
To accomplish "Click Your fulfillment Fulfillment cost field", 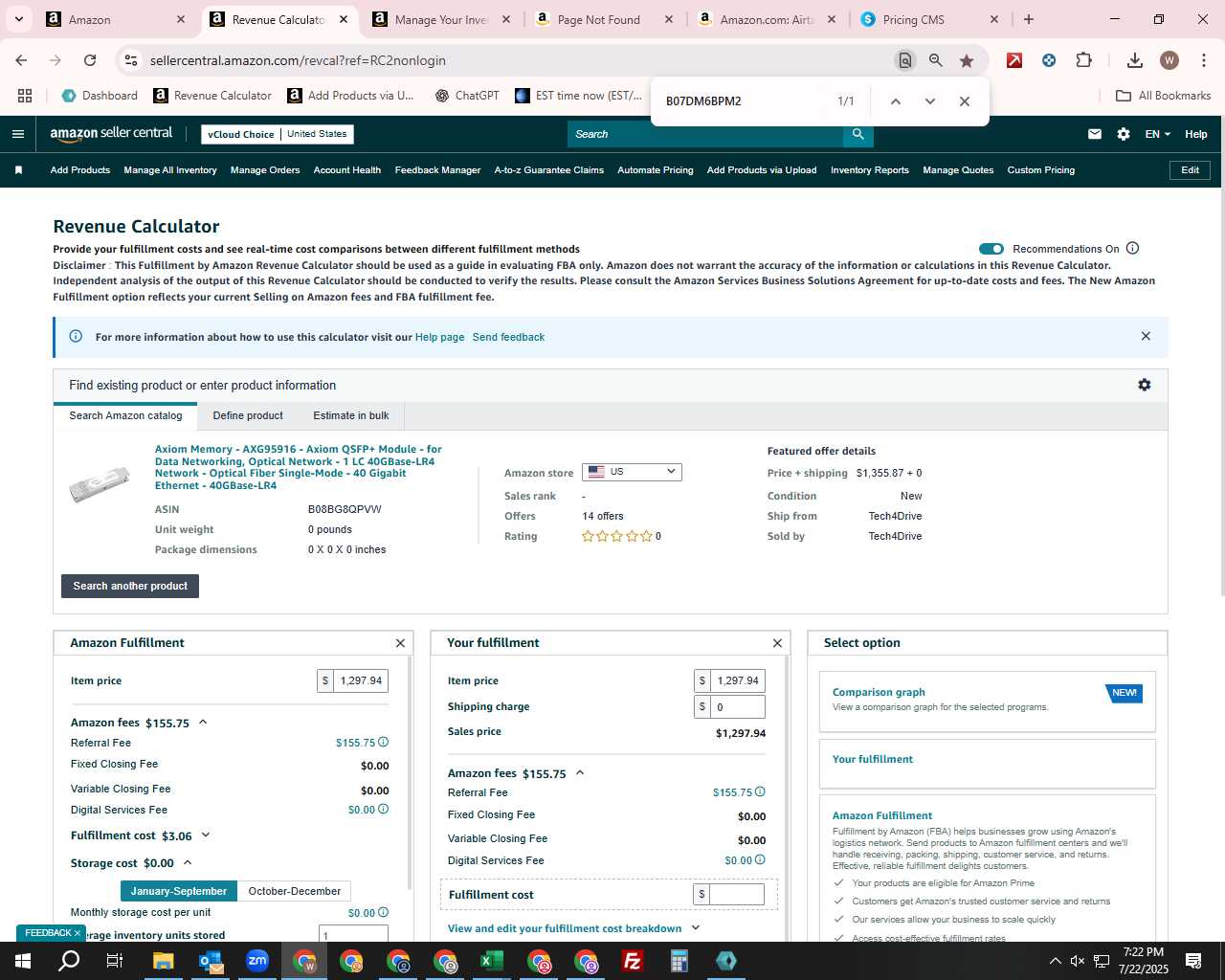I will [x=737, y=894].
